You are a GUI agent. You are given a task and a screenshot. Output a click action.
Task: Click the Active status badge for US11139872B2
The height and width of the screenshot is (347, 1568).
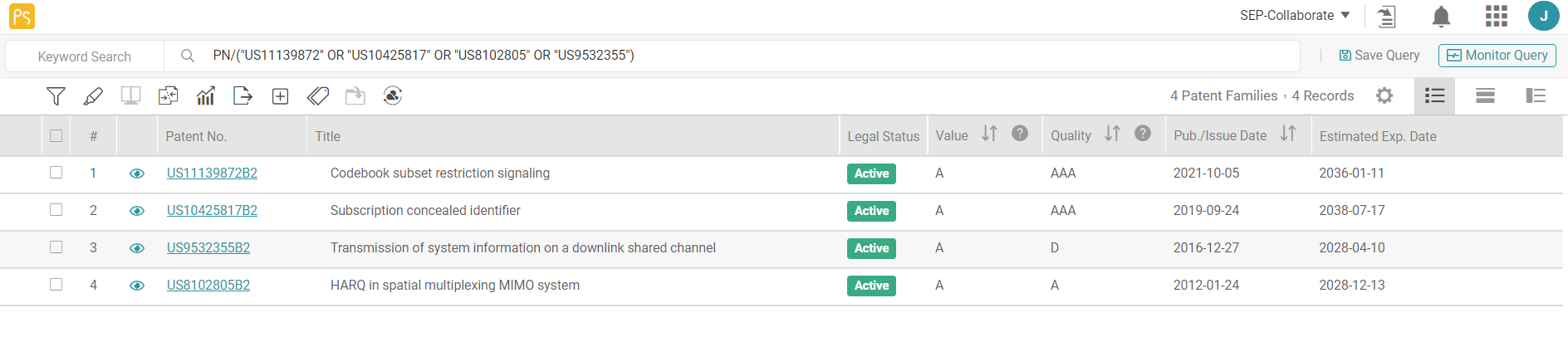pos(871,173)
